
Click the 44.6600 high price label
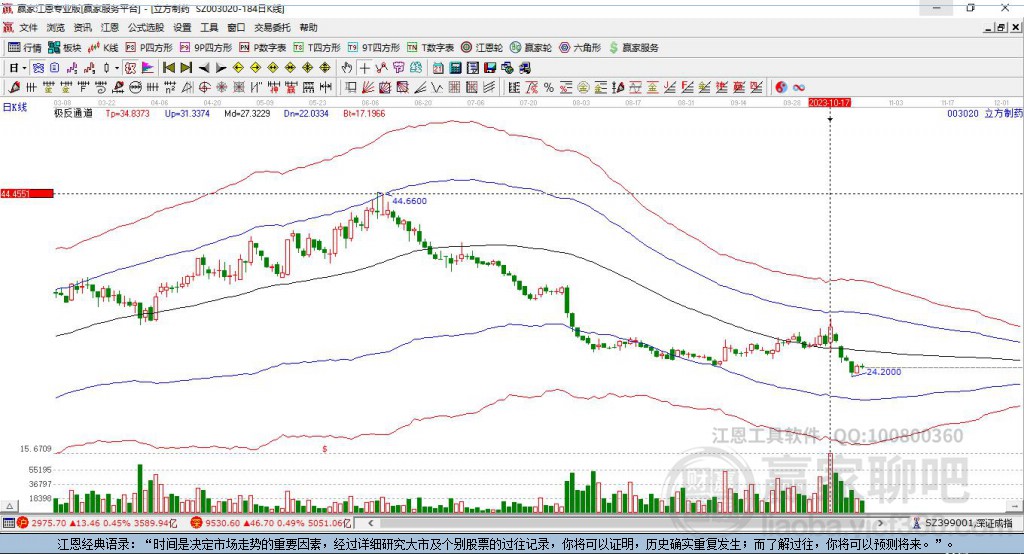[x=409, y=201]
